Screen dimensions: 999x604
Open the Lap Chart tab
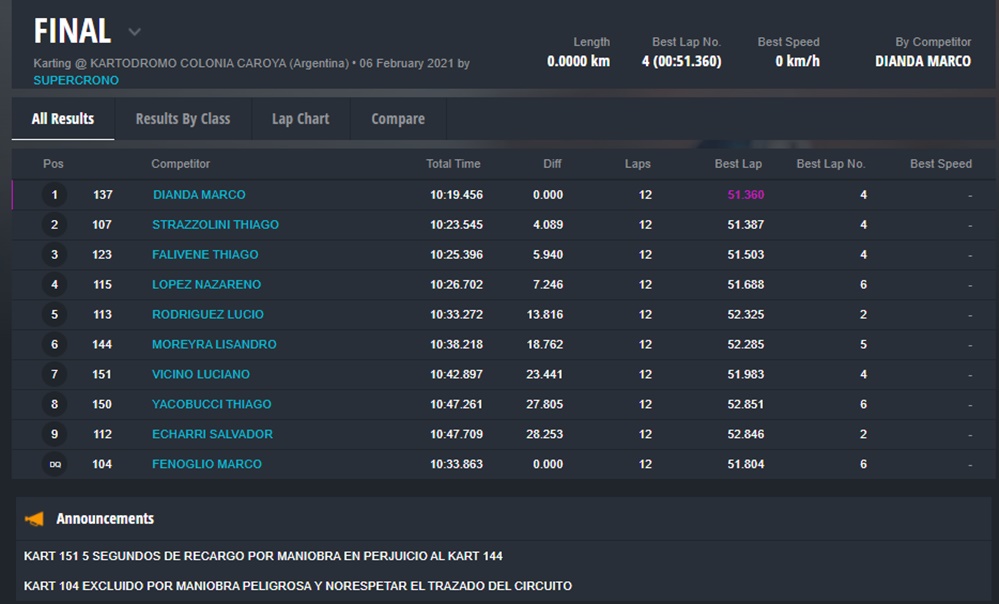coord(300,119)
